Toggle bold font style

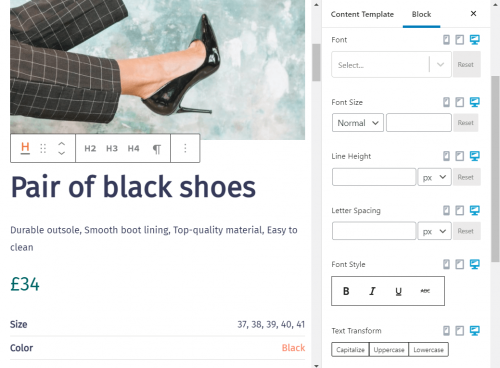pos(346,291)
